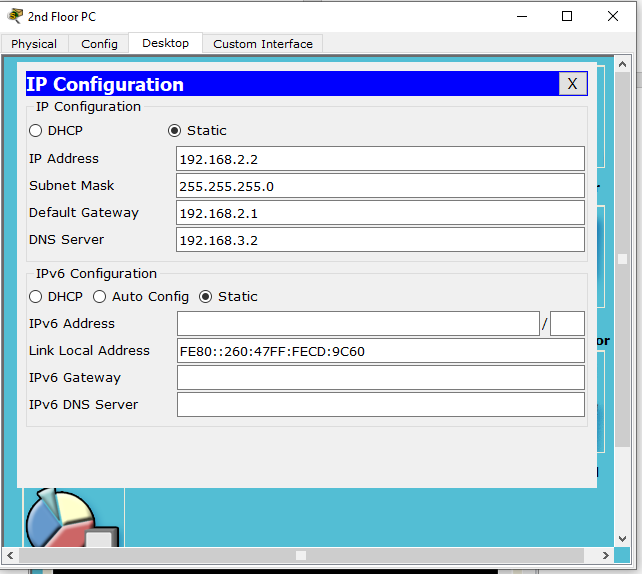
Task: Click the empty IPv6 Address field
Action: point(358,324)
